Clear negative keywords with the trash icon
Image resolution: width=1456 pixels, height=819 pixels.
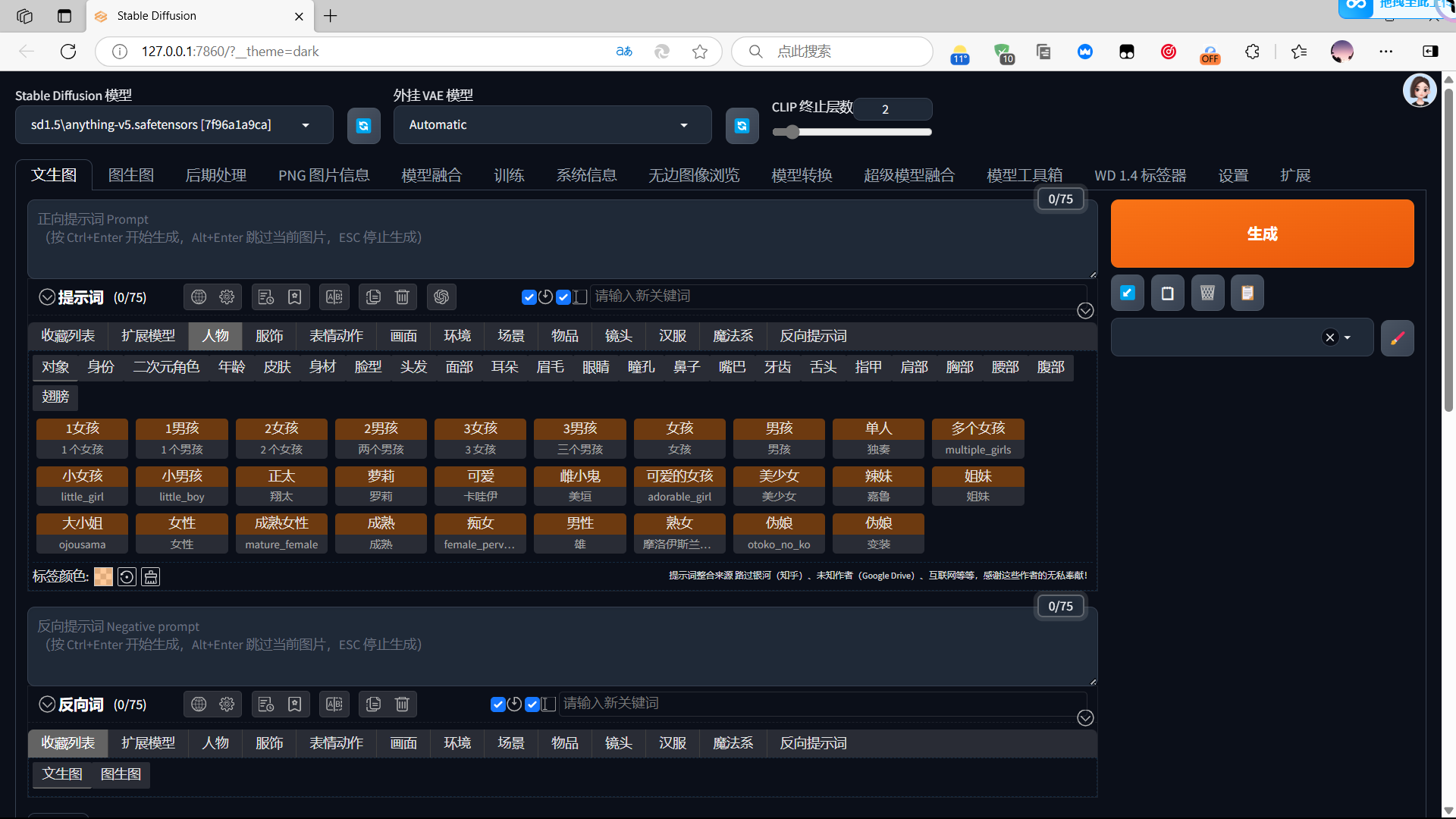click(x=403, y=704)
